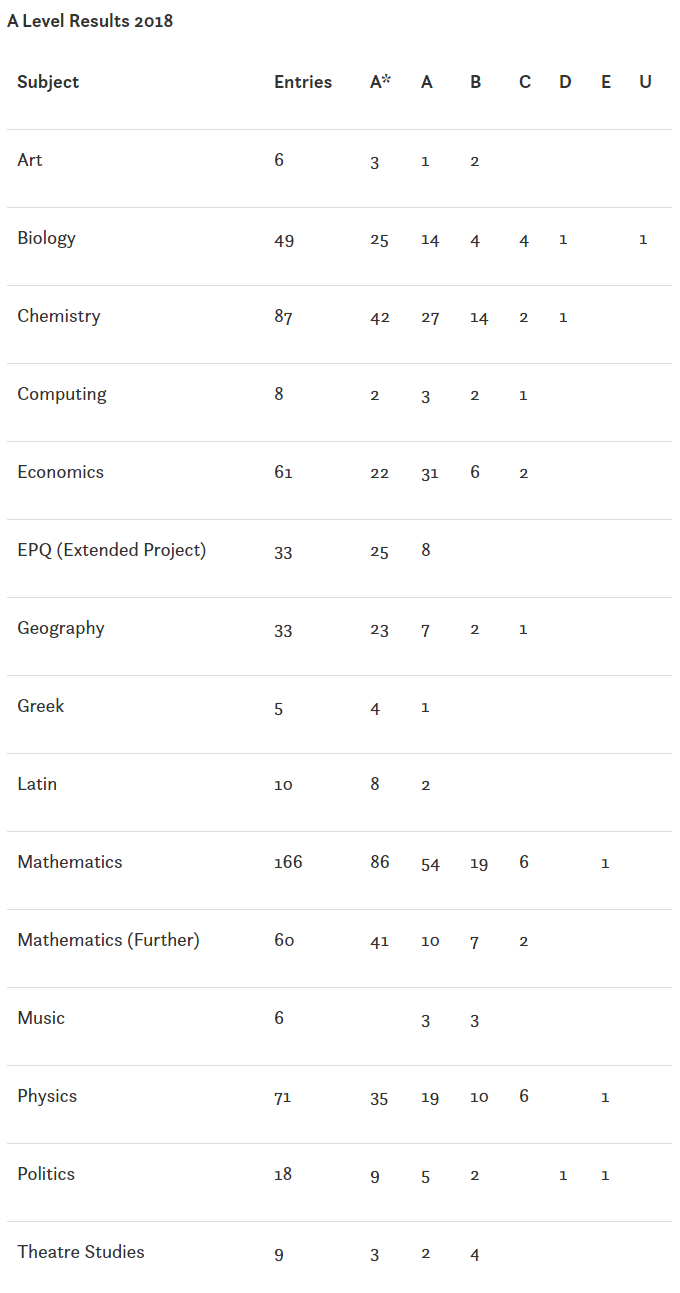Click the Computing row label
Viewport: 680px width, 1293px height.
[x=62, y=394]
